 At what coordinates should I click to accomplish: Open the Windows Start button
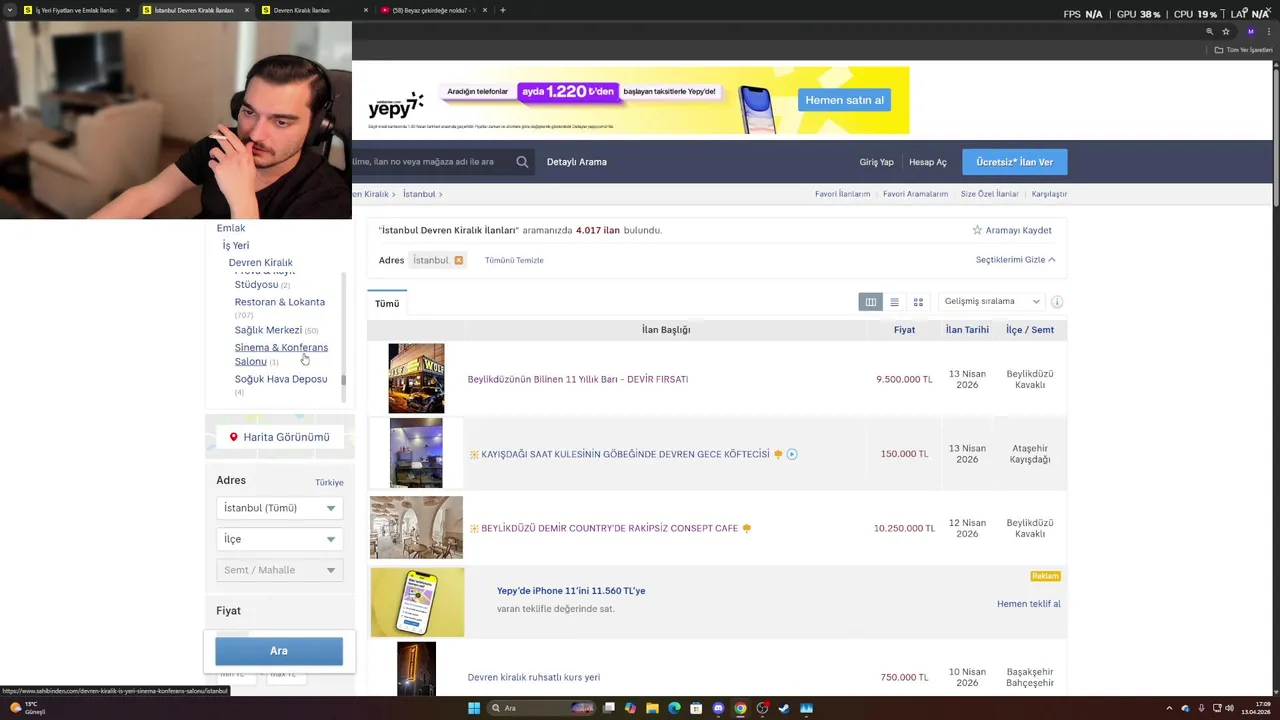point(474,708)
